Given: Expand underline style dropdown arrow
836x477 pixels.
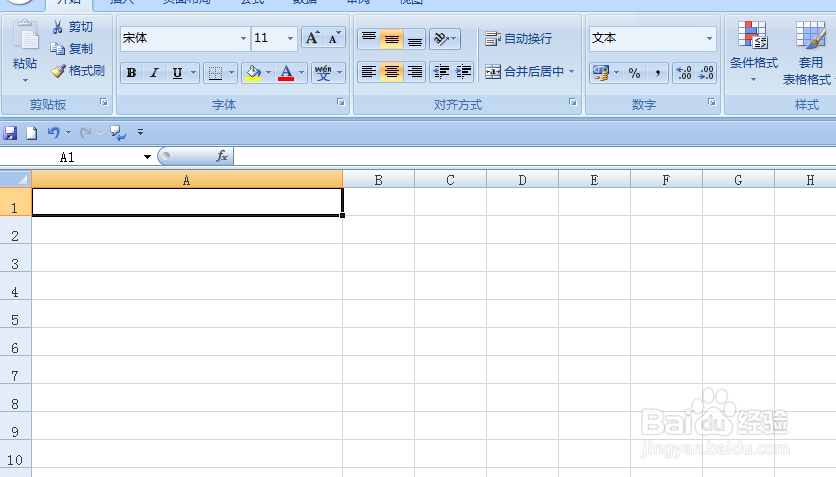Looking at the screenshot, I should point(194,73).
